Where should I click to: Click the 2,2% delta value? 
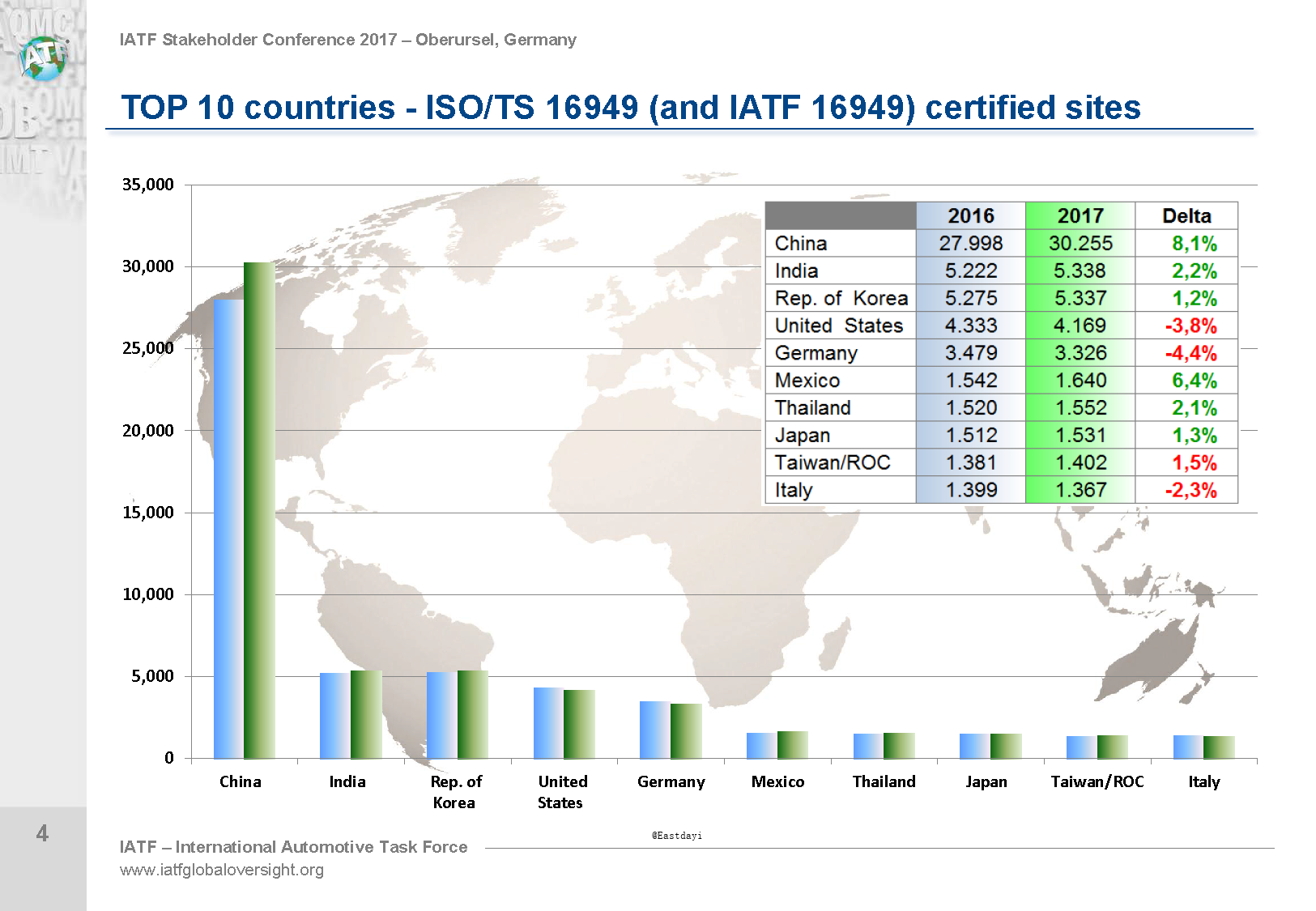pos(1195,271)
